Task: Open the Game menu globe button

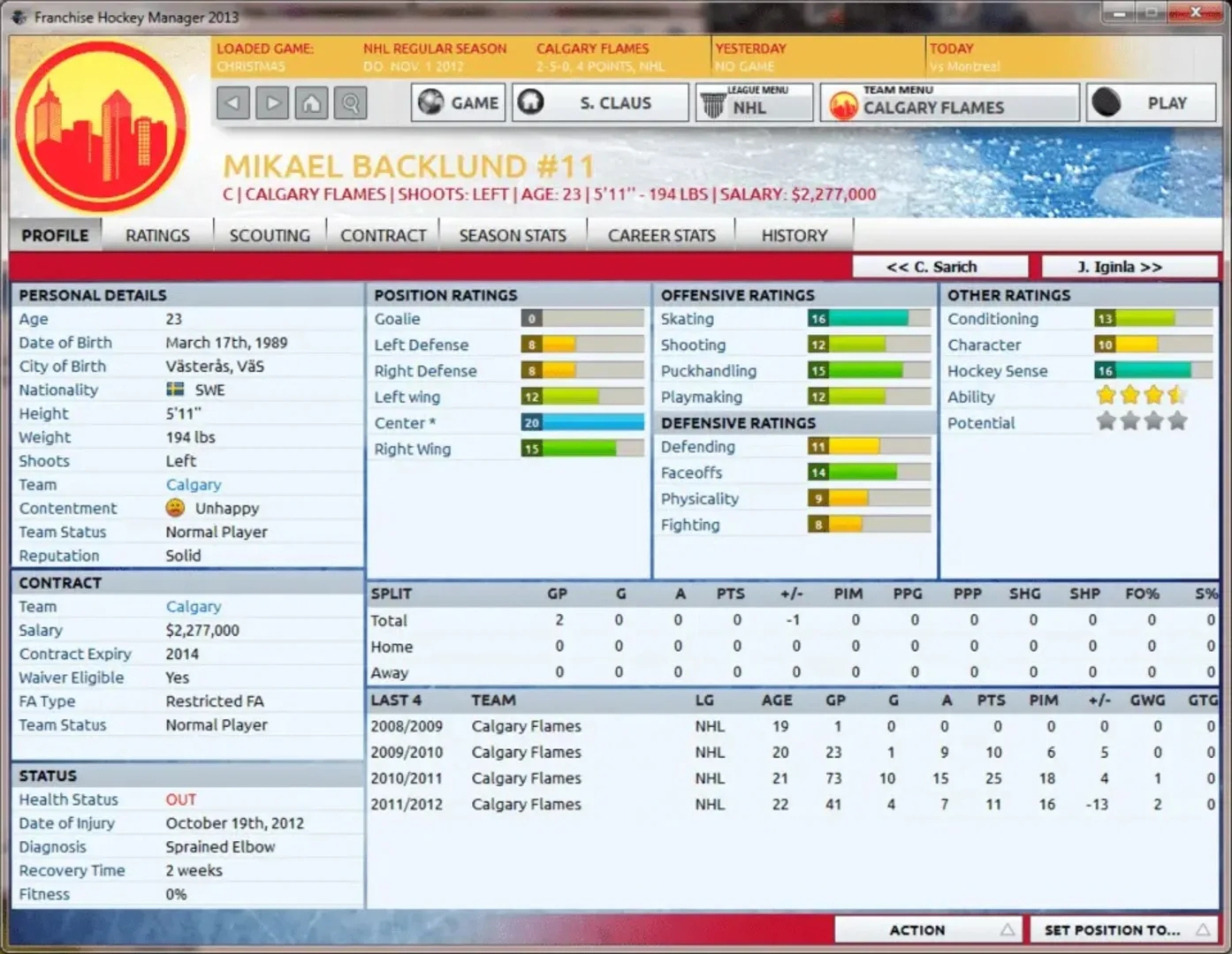Action: [x=458, y=103]
